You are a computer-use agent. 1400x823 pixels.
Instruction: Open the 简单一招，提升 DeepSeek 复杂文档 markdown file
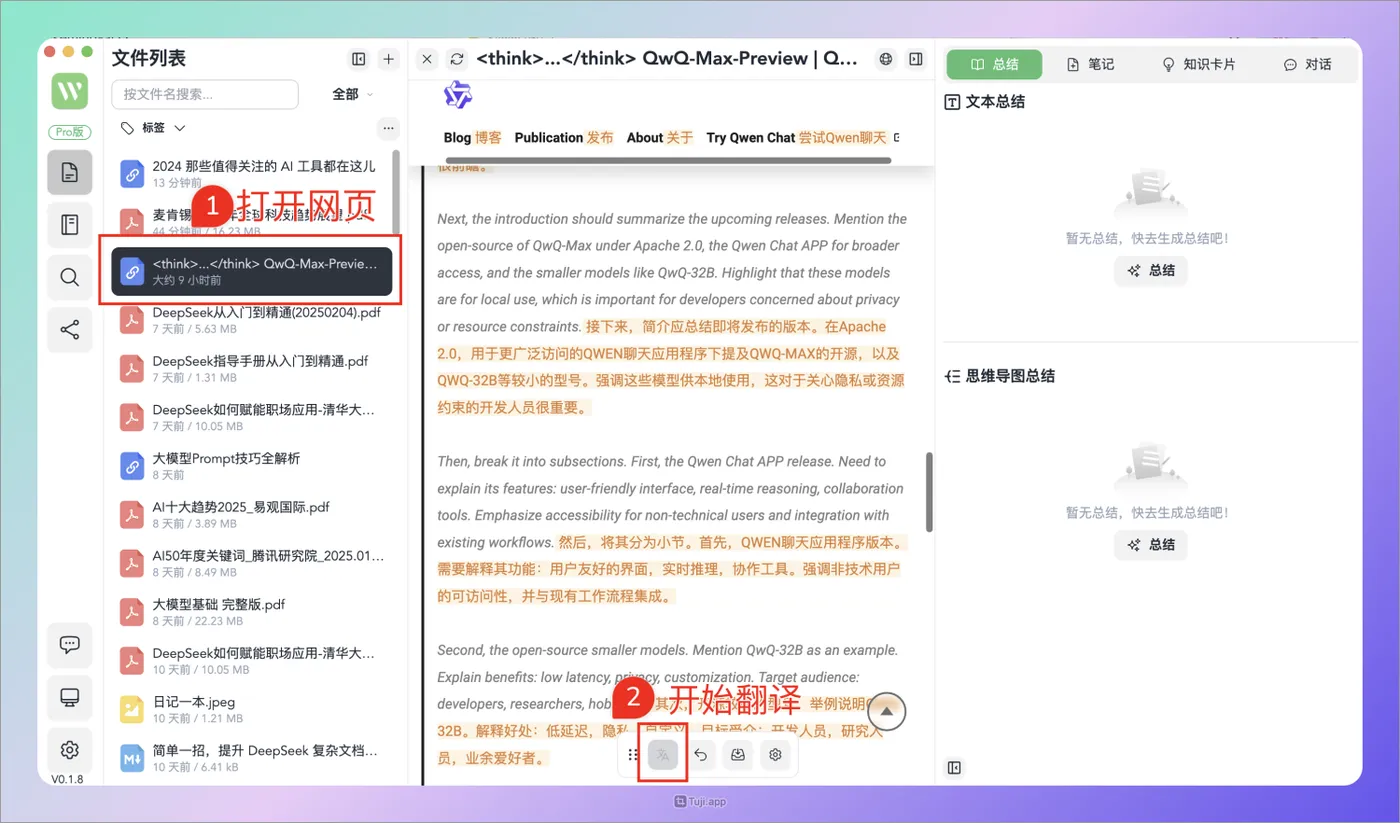coord(252,758)
